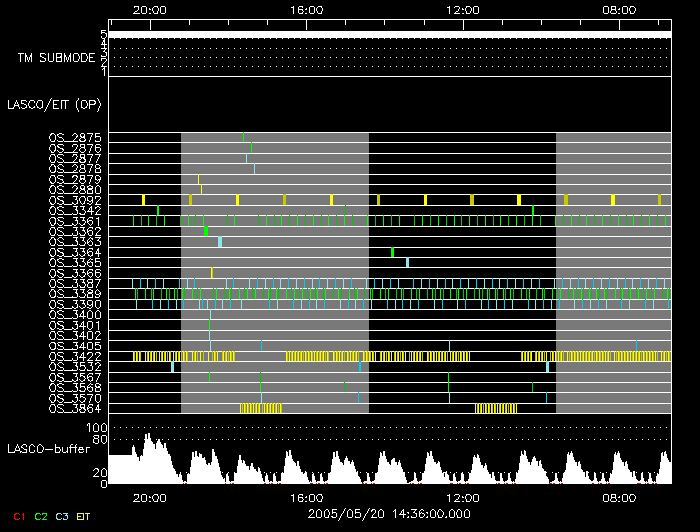Click the blue C3 legend label

(x=62, y=516)
